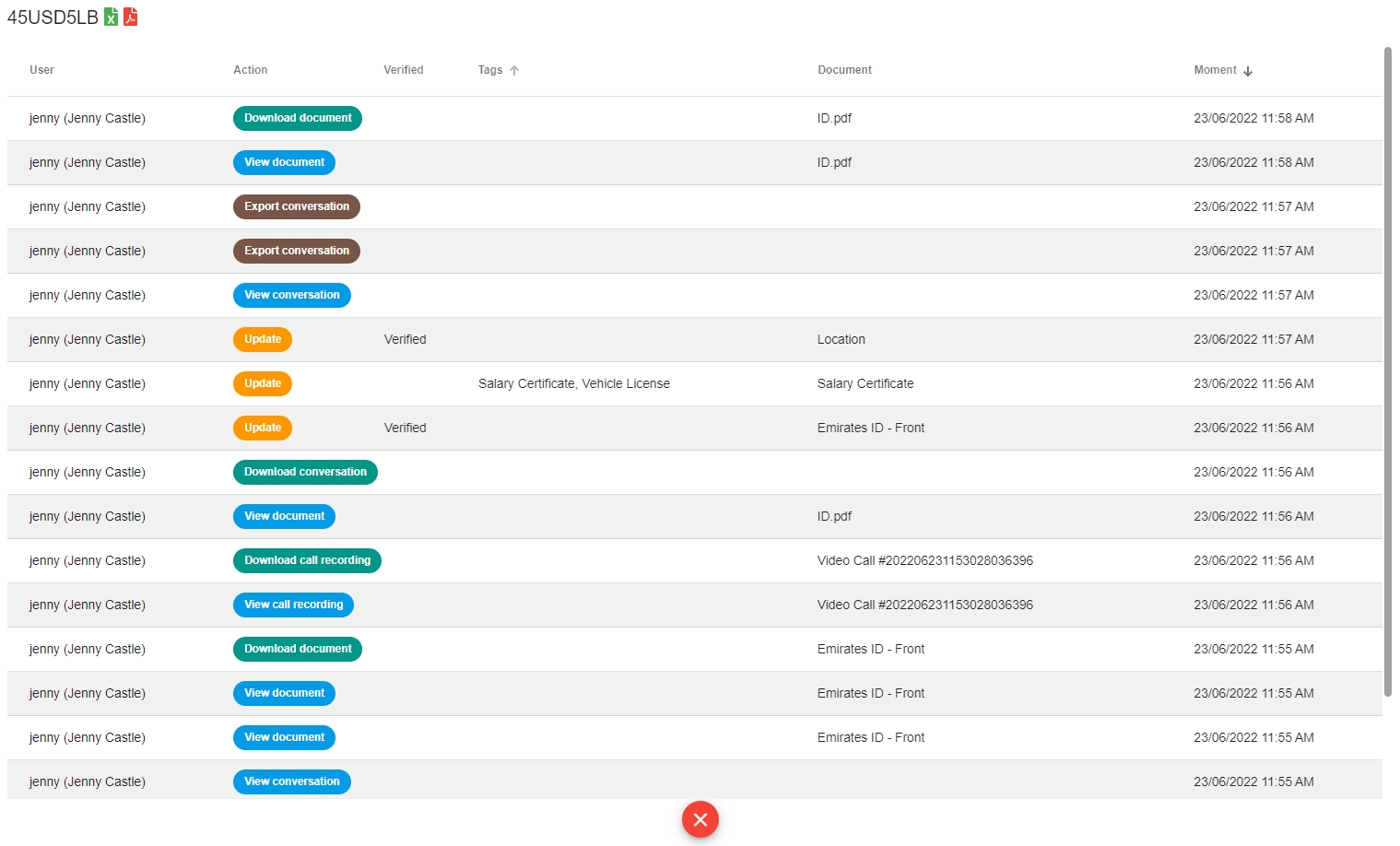Export audit log as PDF
Image resolution: width=1400 pixels, height=846 pixels.
point(131,17)
